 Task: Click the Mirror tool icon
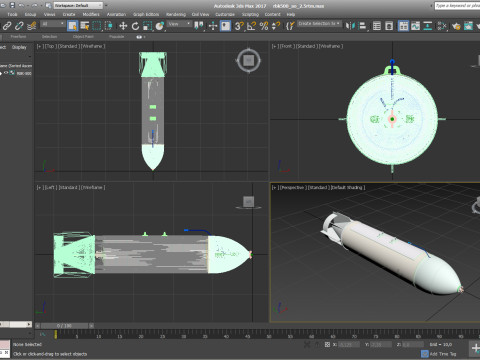(350, 26)
